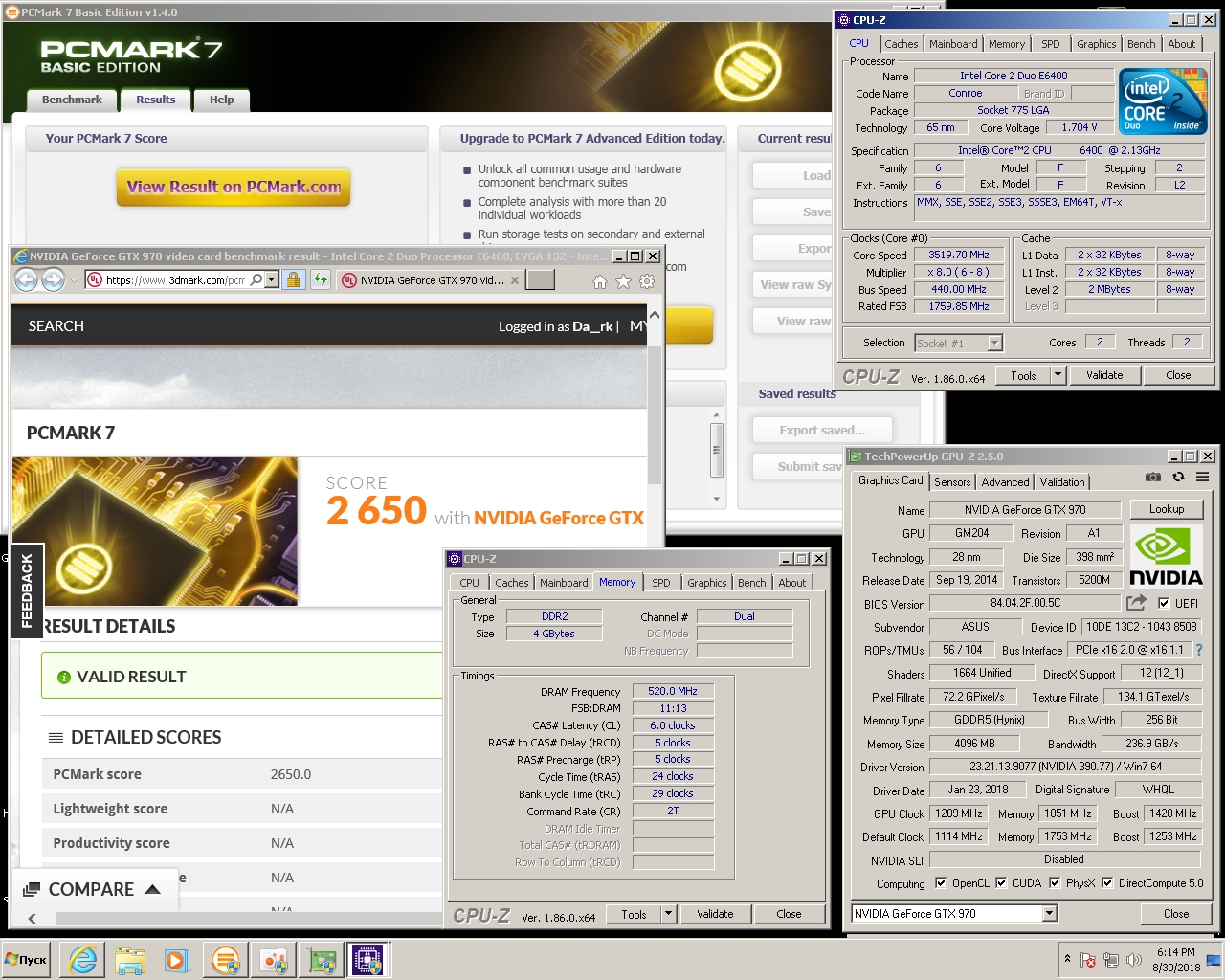Open a new blank browser tab
This screenshot has height=980, width=1225.
(x=541, y=279)
